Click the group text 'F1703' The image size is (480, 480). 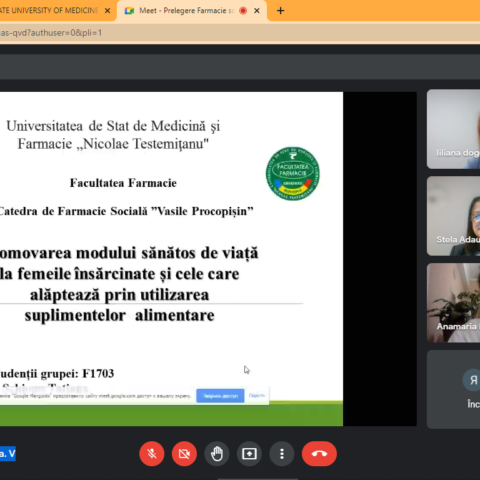tap(98, 373)
